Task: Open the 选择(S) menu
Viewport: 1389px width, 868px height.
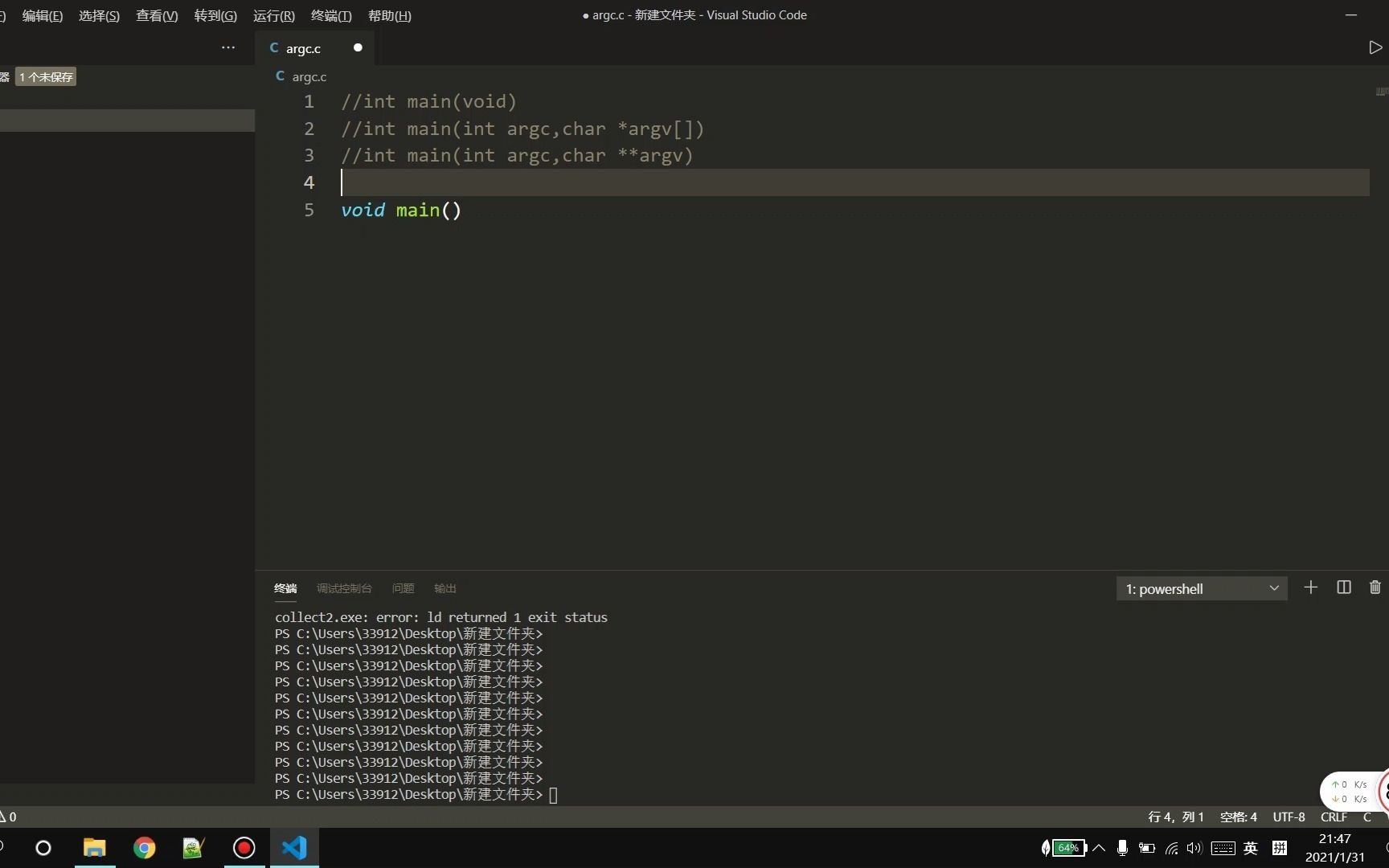Action: [99, 15]
